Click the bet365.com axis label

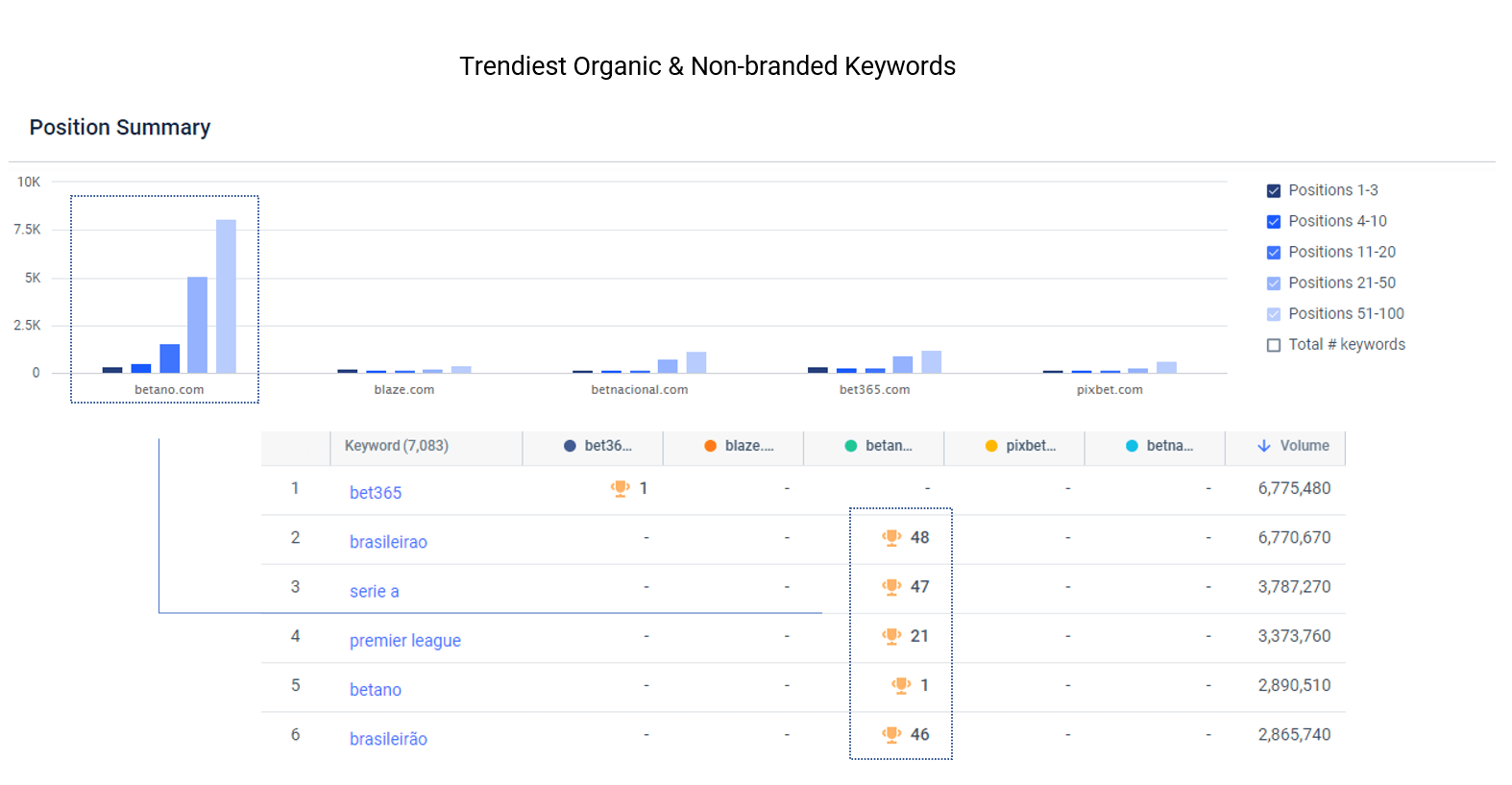click(x=875, y=390)
